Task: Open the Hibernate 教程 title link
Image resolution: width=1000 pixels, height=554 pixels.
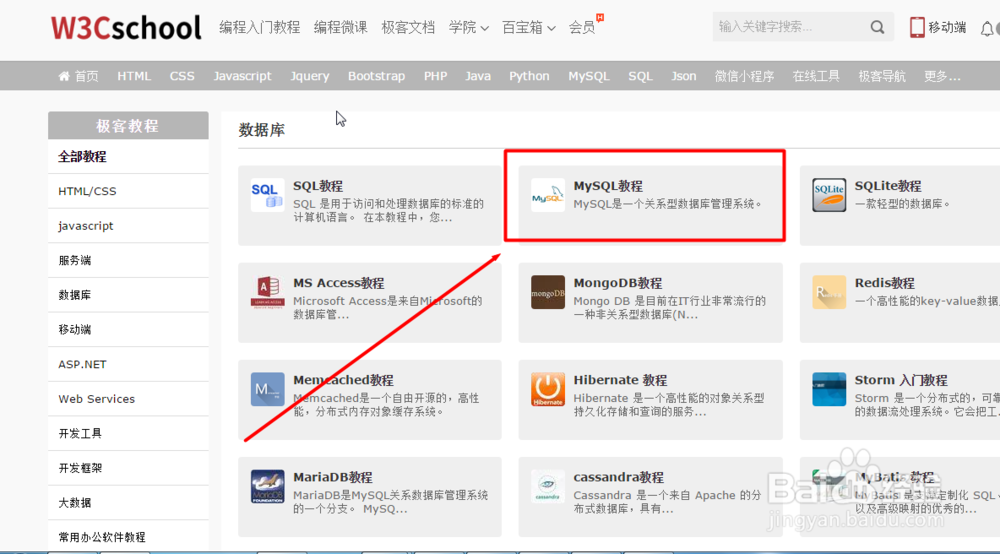Action: click(620, 380)
